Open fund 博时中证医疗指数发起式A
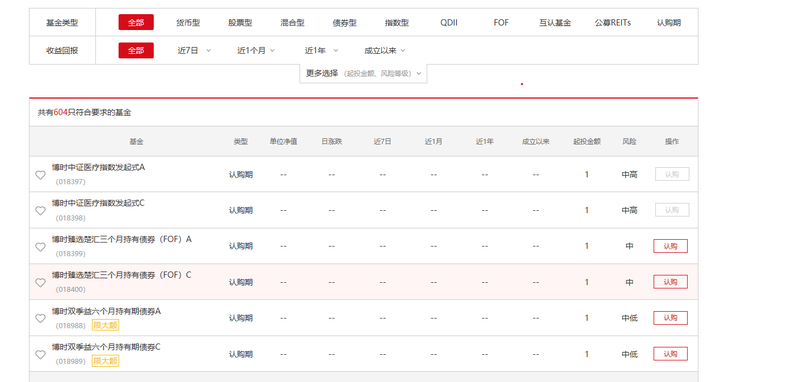Image resolution: width=800 pixels, height=382 pixels. 98,167
